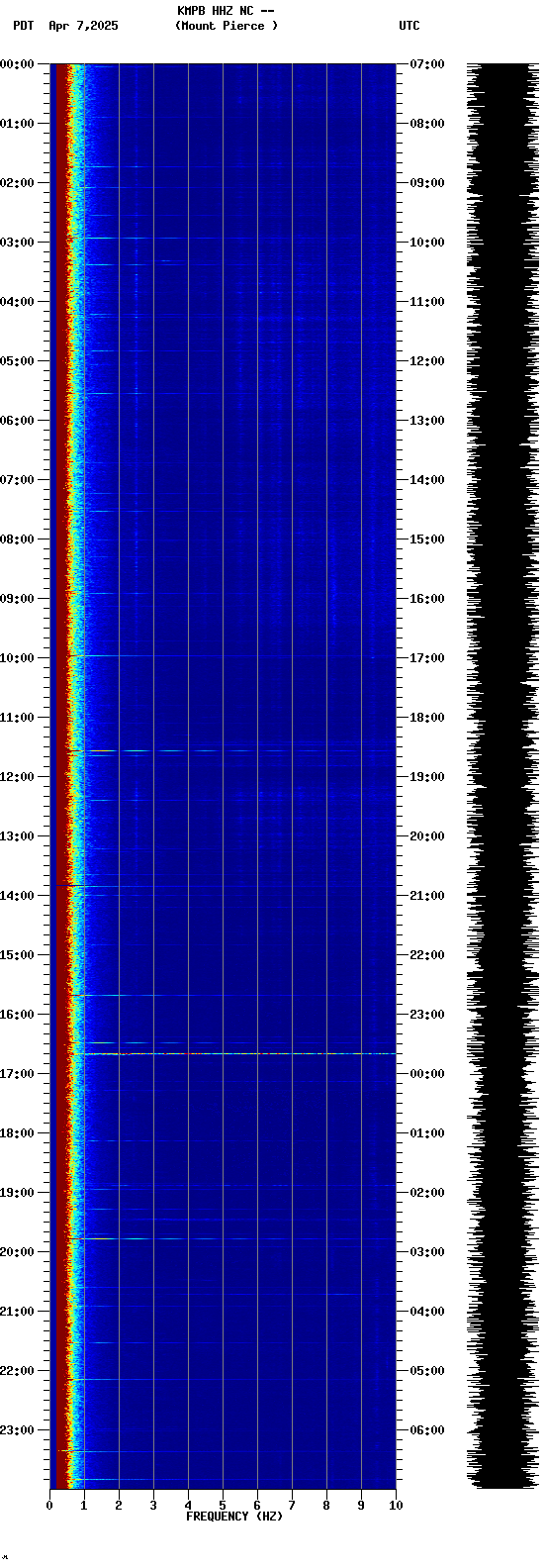This screenshot has height=1568, width=546.
Task: Click the UTC timezone label
Action: click(409, 26)
